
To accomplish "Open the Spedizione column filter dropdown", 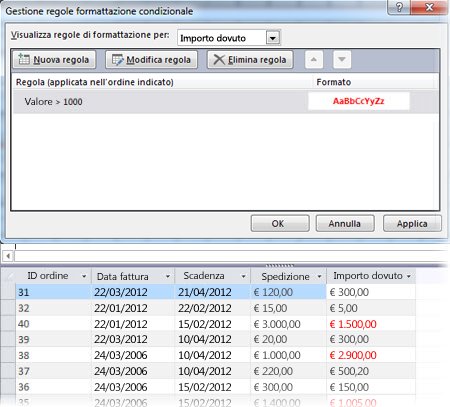I will (319, 276).
